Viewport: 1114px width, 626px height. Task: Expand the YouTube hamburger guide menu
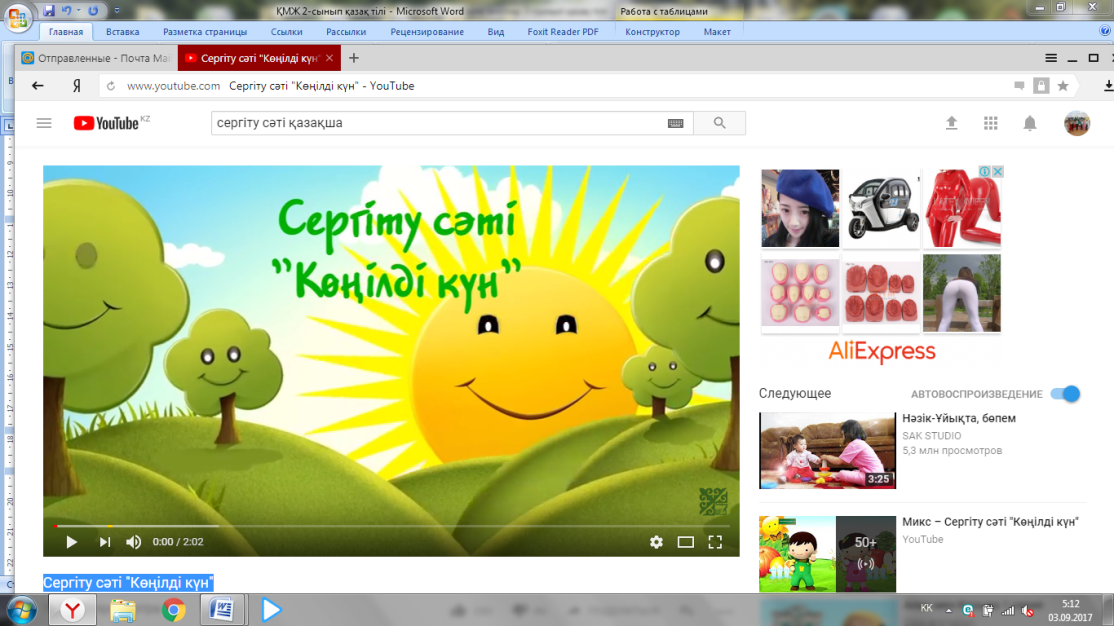(x=44, y=123)
